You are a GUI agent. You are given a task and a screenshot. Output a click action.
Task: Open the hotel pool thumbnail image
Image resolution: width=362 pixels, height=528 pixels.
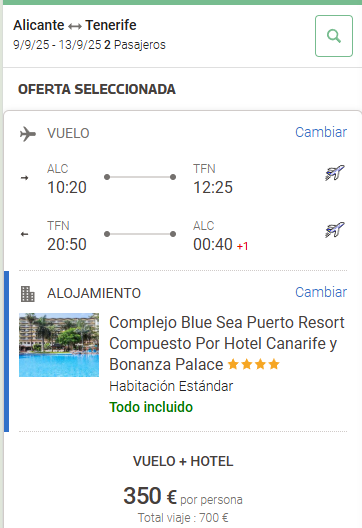point(59,345)
